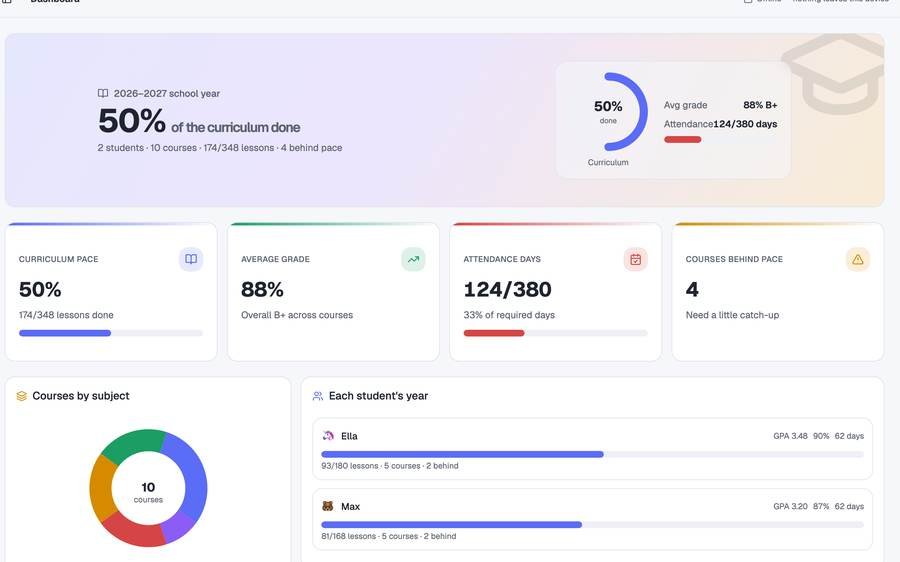The width and height of the screenshot is (900, 562).
Task: Click the '4' courses behind pace value
Action: (692, 289)
